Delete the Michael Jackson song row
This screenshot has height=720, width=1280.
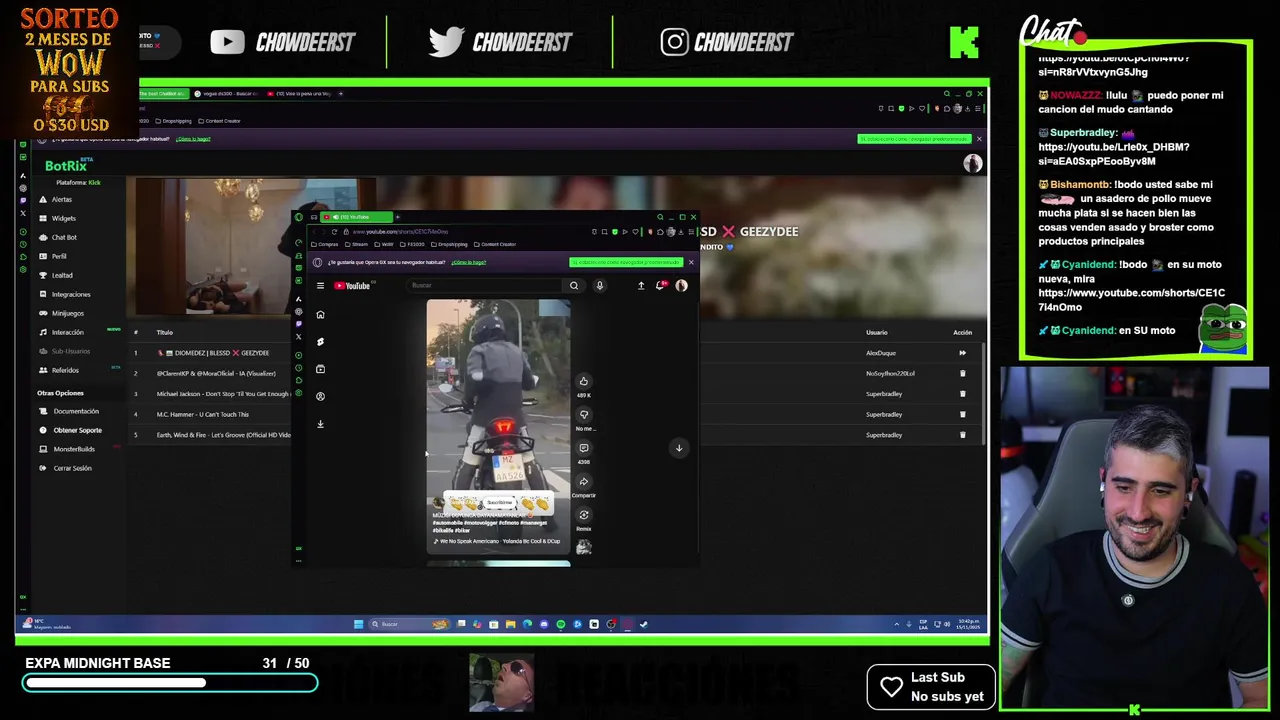[x=963, y=394]
